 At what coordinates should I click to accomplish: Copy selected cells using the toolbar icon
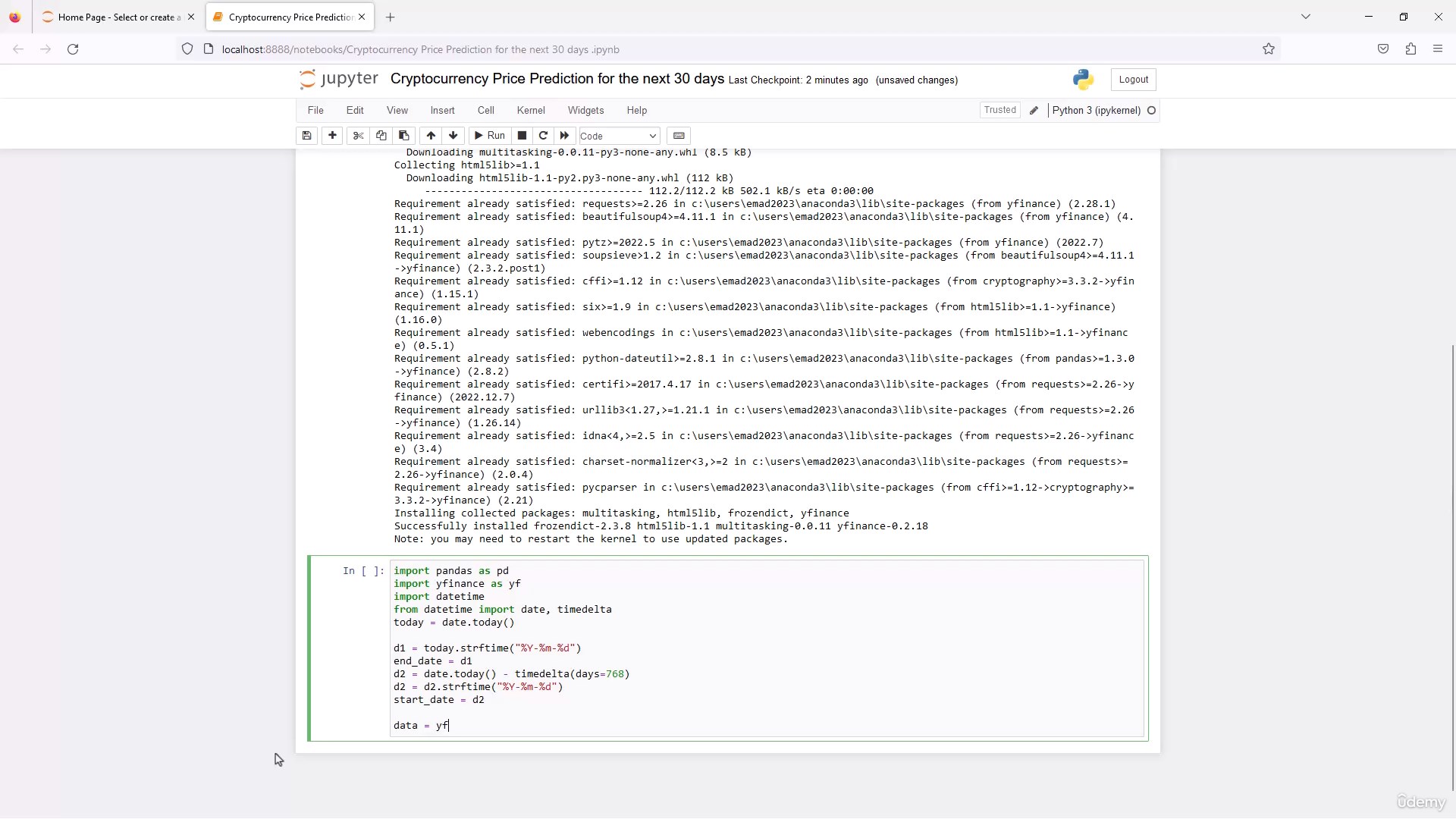coord(381,136)
